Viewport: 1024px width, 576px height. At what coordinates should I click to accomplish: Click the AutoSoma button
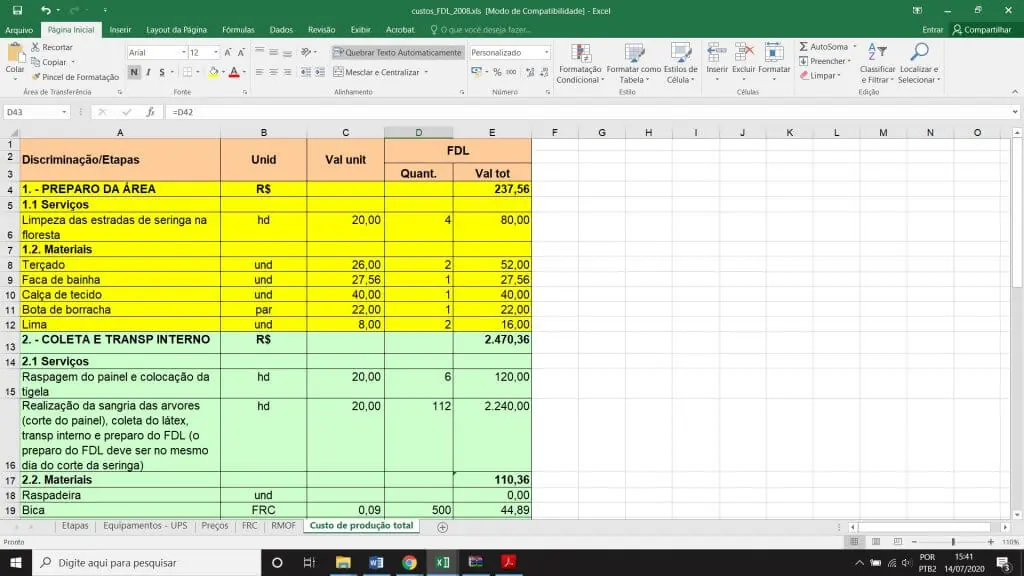[824, 47]
